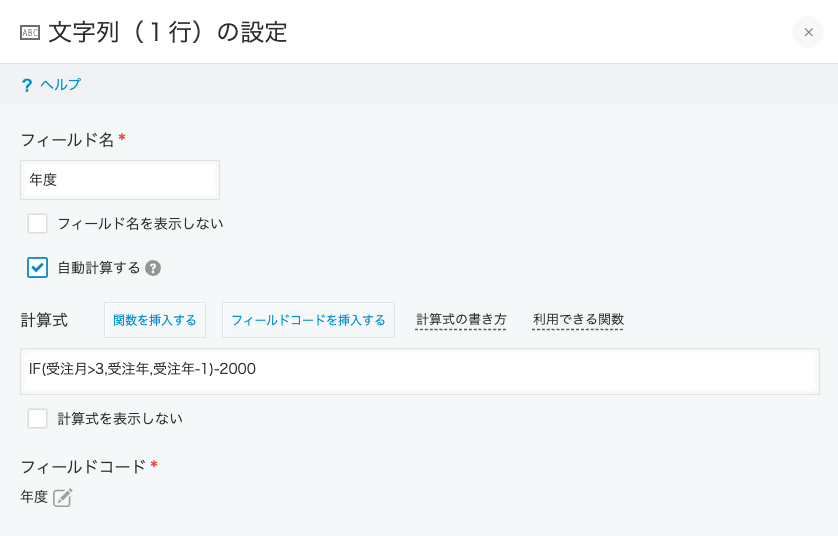This screenshot has width=838, height=536.
Task: Select the 年度 field code value text
Action: (34, 497)
